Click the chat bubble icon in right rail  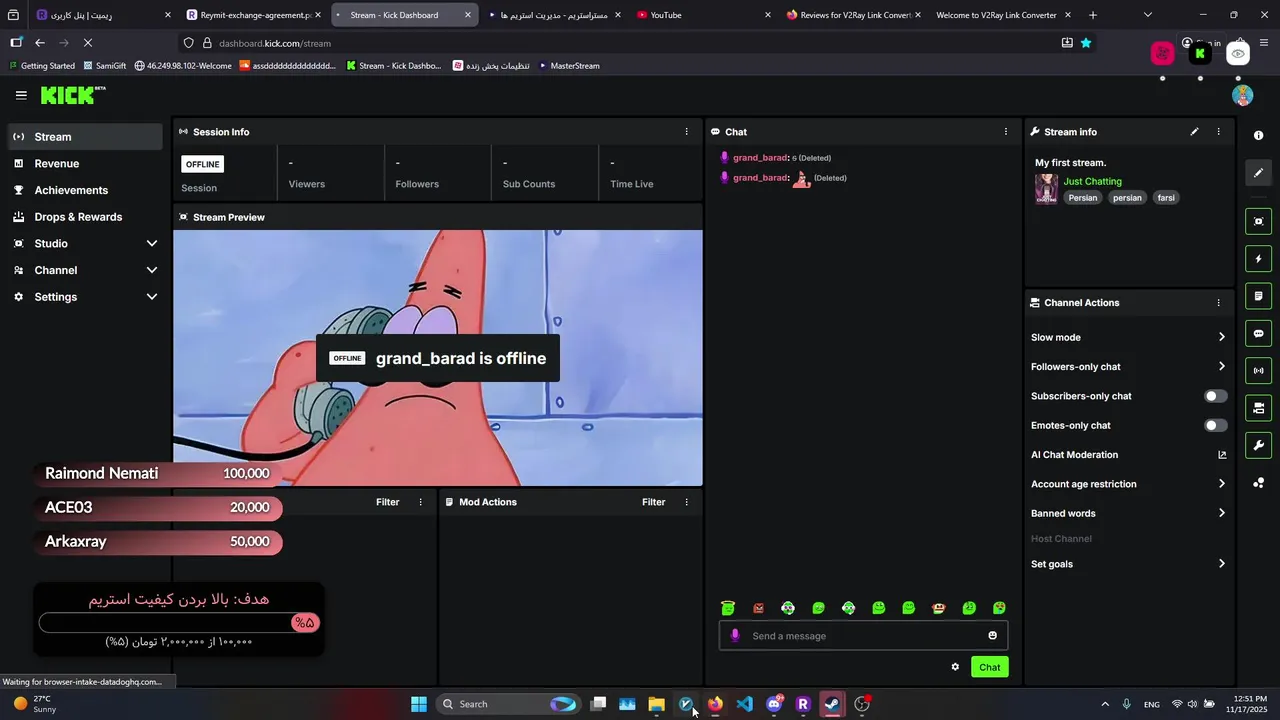tap(1258, 334)
